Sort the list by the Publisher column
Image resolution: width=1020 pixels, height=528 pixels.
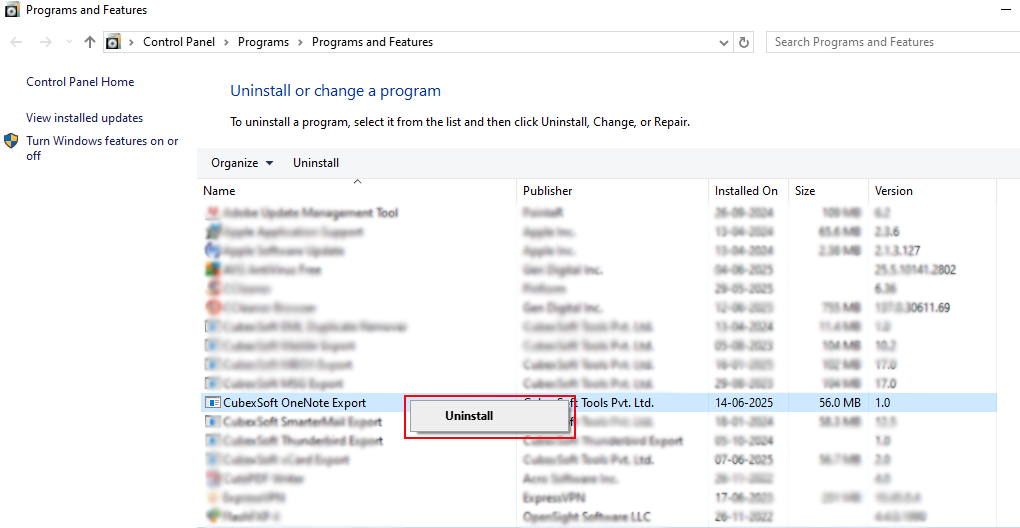(x=613, y=191)
